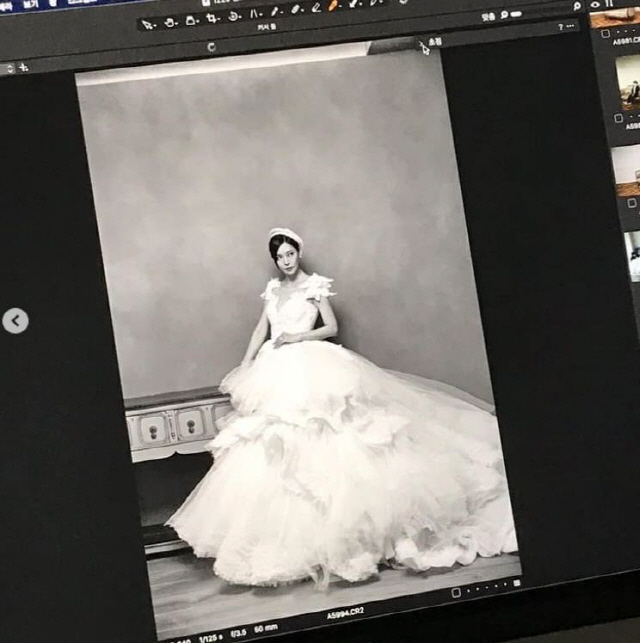Click the A5981.CR file name
The width and height of the screenshot is (640, 643).
(x=626, y=41)
